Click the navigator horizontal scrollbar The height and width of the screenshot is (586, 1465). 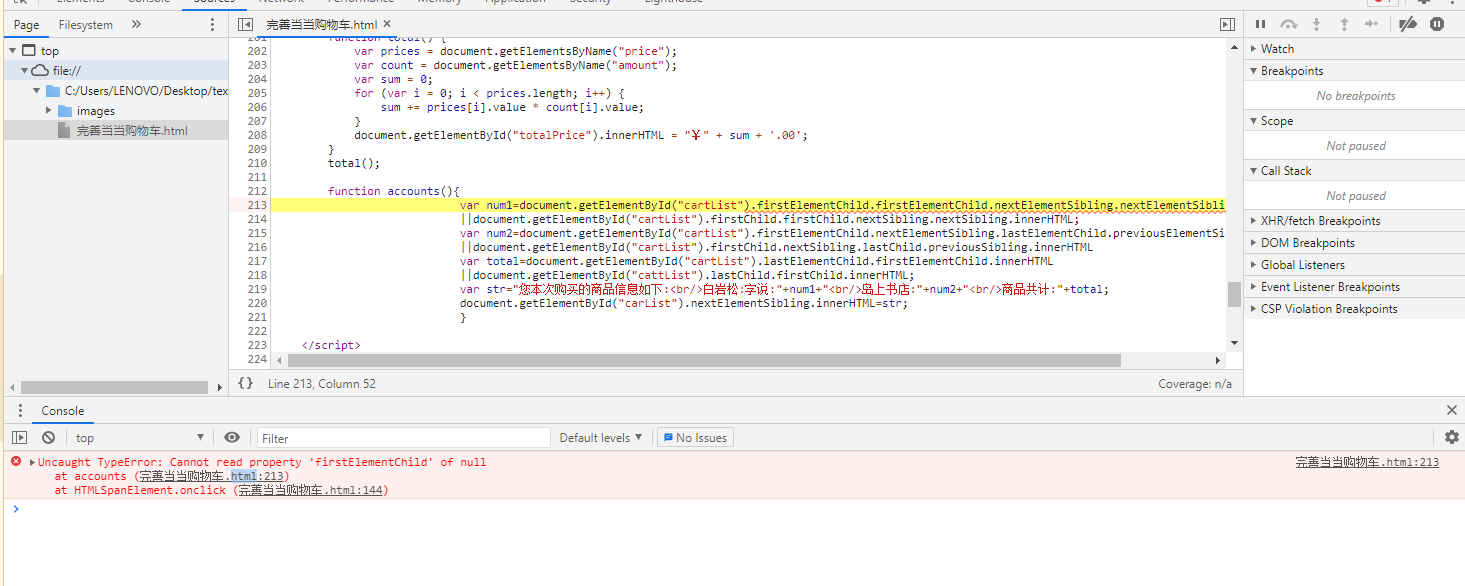coord(115,387)
